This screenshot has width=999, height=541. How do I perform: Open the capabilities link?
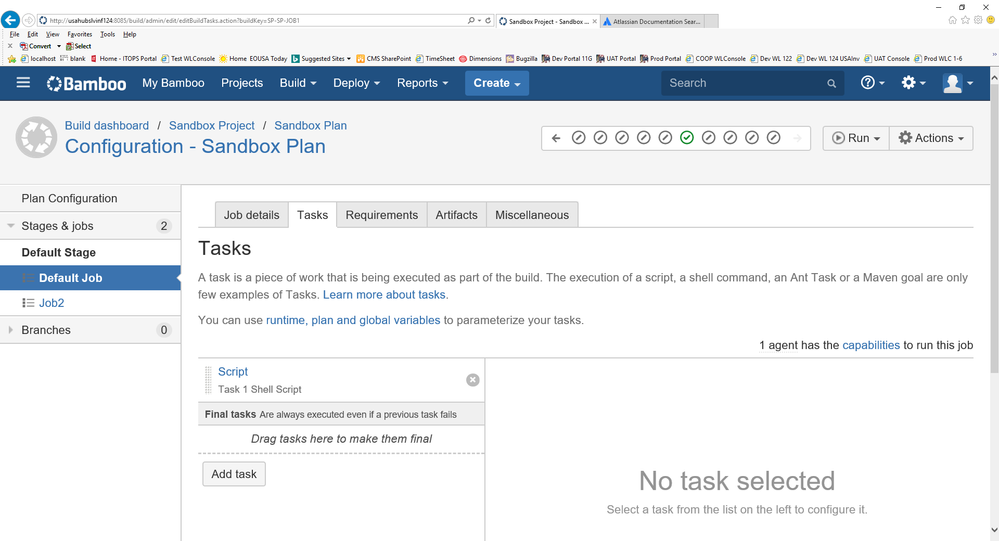(x=871, y=345)
